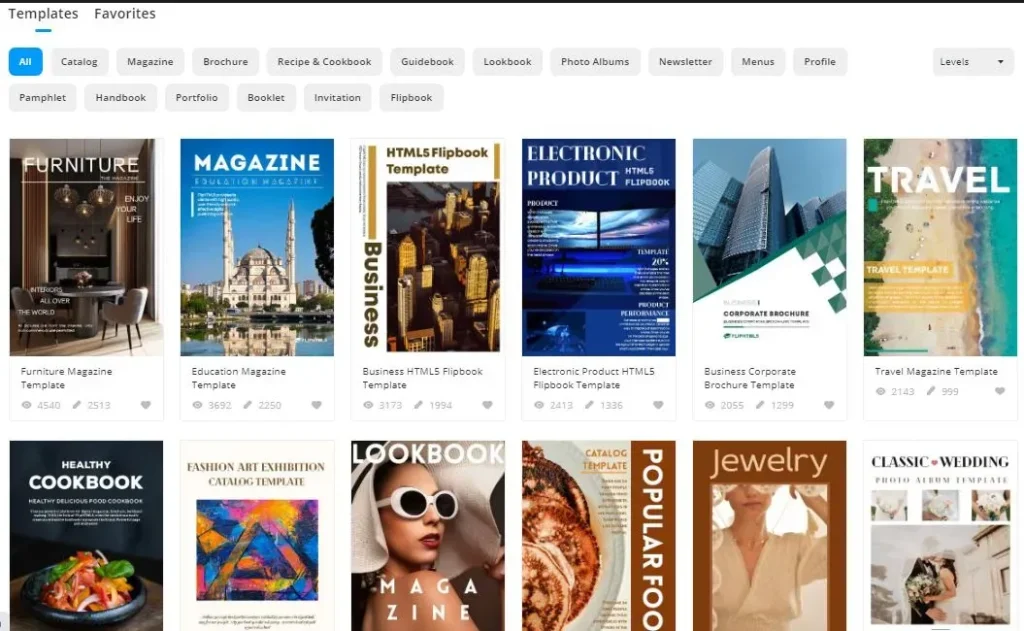Click heart icon on Education Magazine Template
Viewport: 1024px width, 631px height.
point(316,405)
